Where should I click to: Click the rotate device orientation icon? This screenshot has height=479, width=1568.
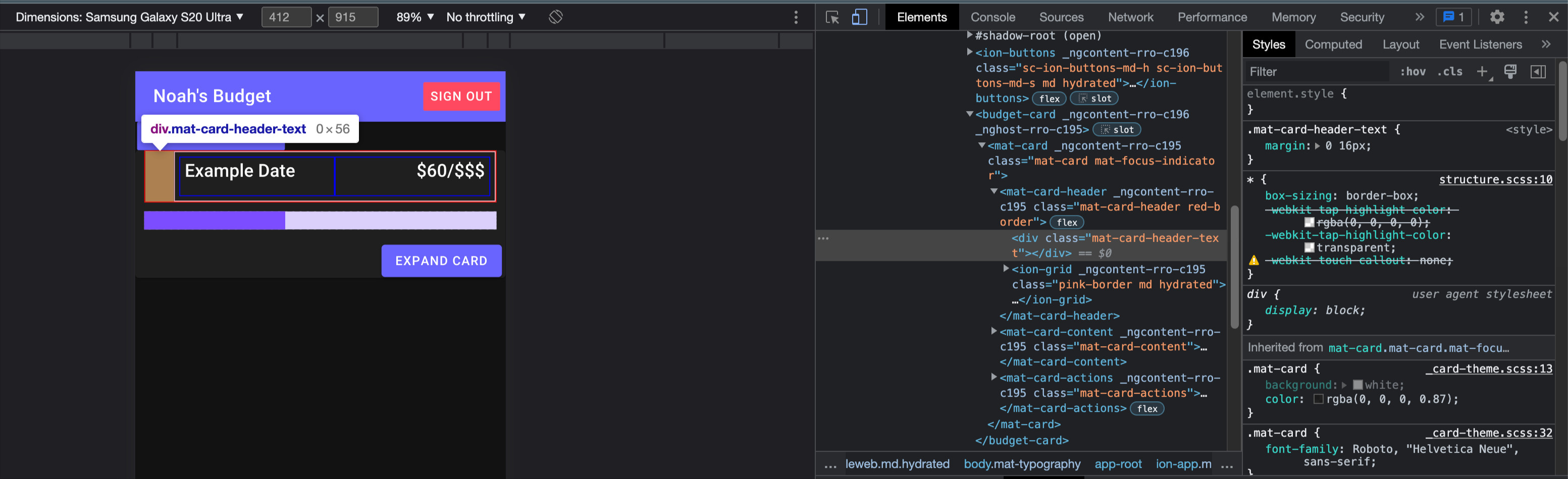point(555,17)
